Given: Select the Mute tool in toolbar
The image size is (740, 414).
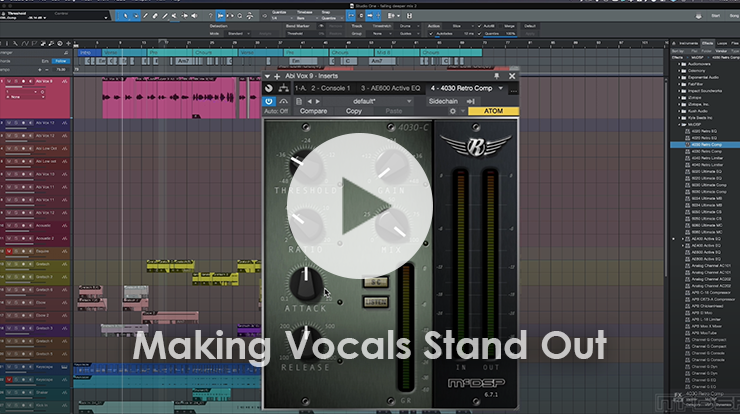Looking at the screenshot, I should [174, 16].
